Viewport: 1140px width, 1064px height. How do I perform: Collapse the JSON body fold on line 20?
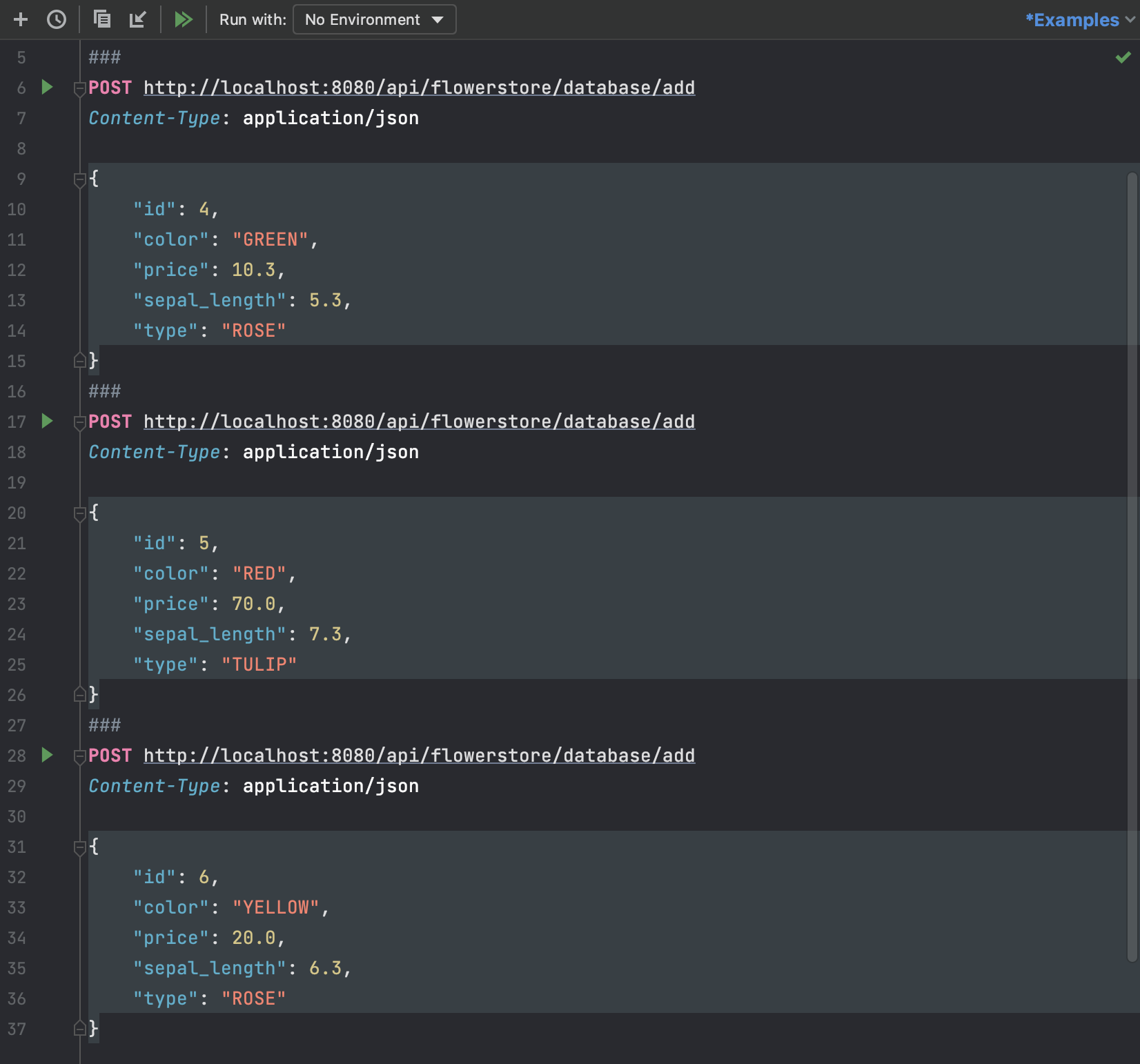(x=80, y=514)
